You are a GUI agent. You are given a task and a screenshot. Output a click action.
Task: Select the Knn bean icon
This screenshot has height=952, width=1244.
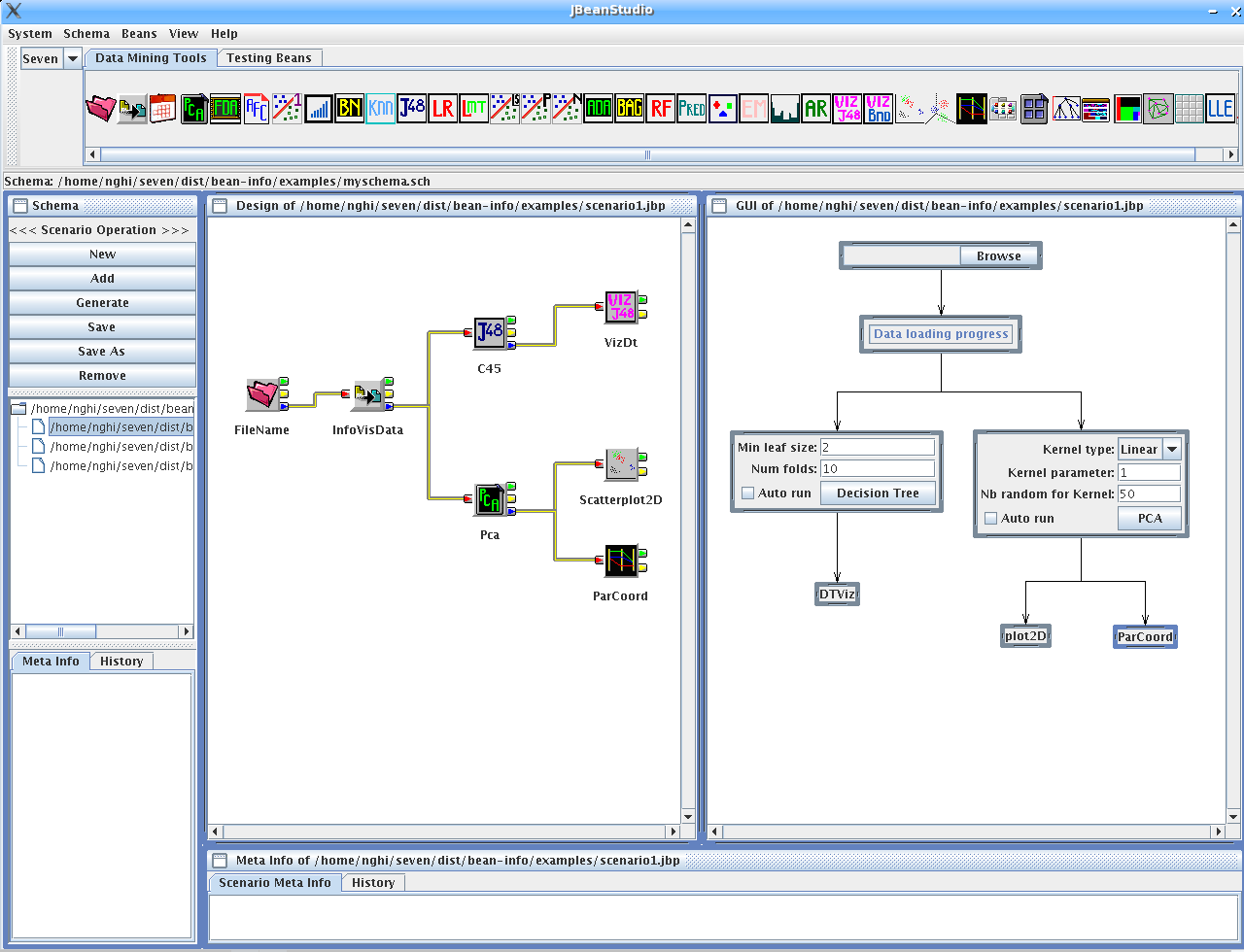(381, 108)
